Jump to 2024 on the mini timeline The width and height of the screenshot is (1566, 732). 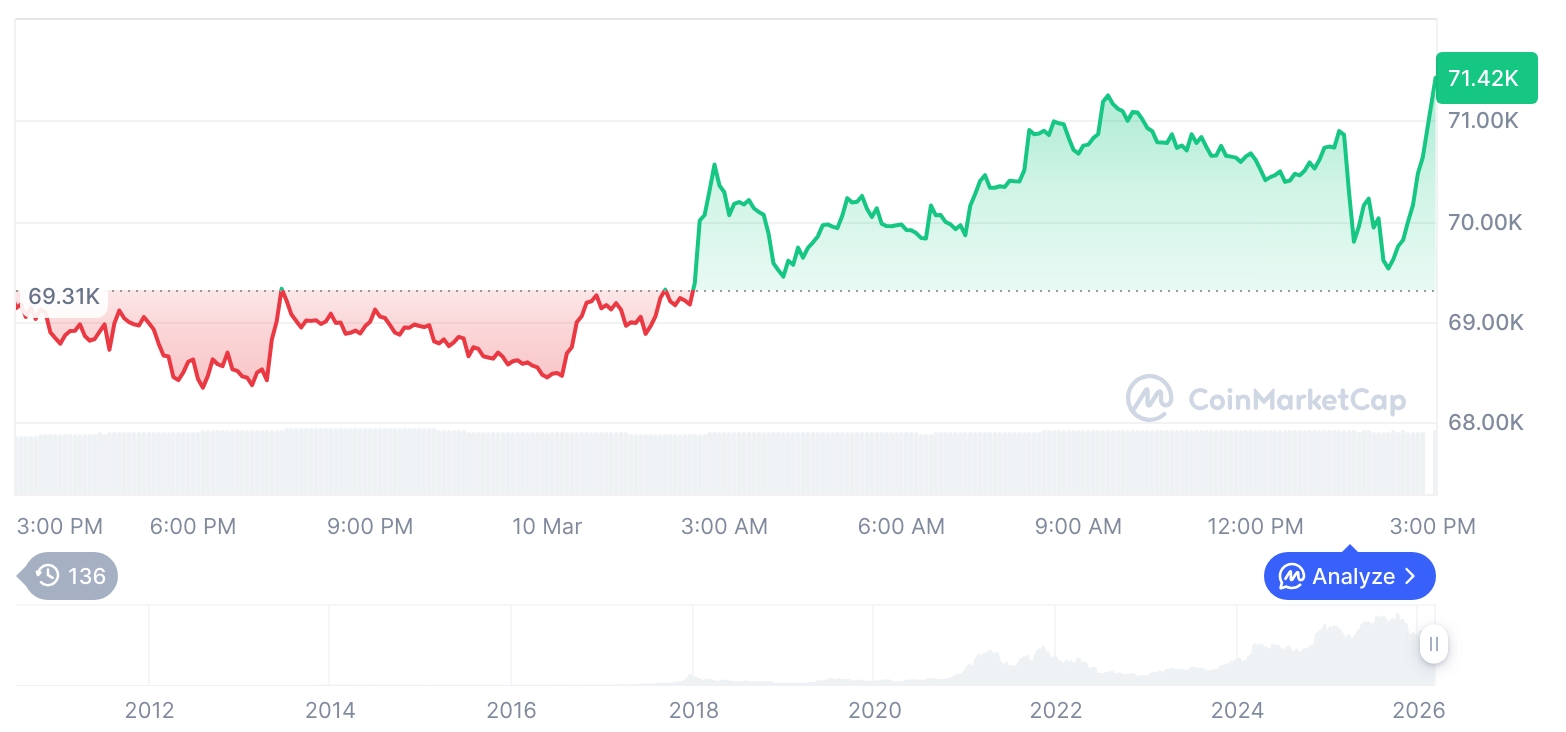tap(1237, 711)
